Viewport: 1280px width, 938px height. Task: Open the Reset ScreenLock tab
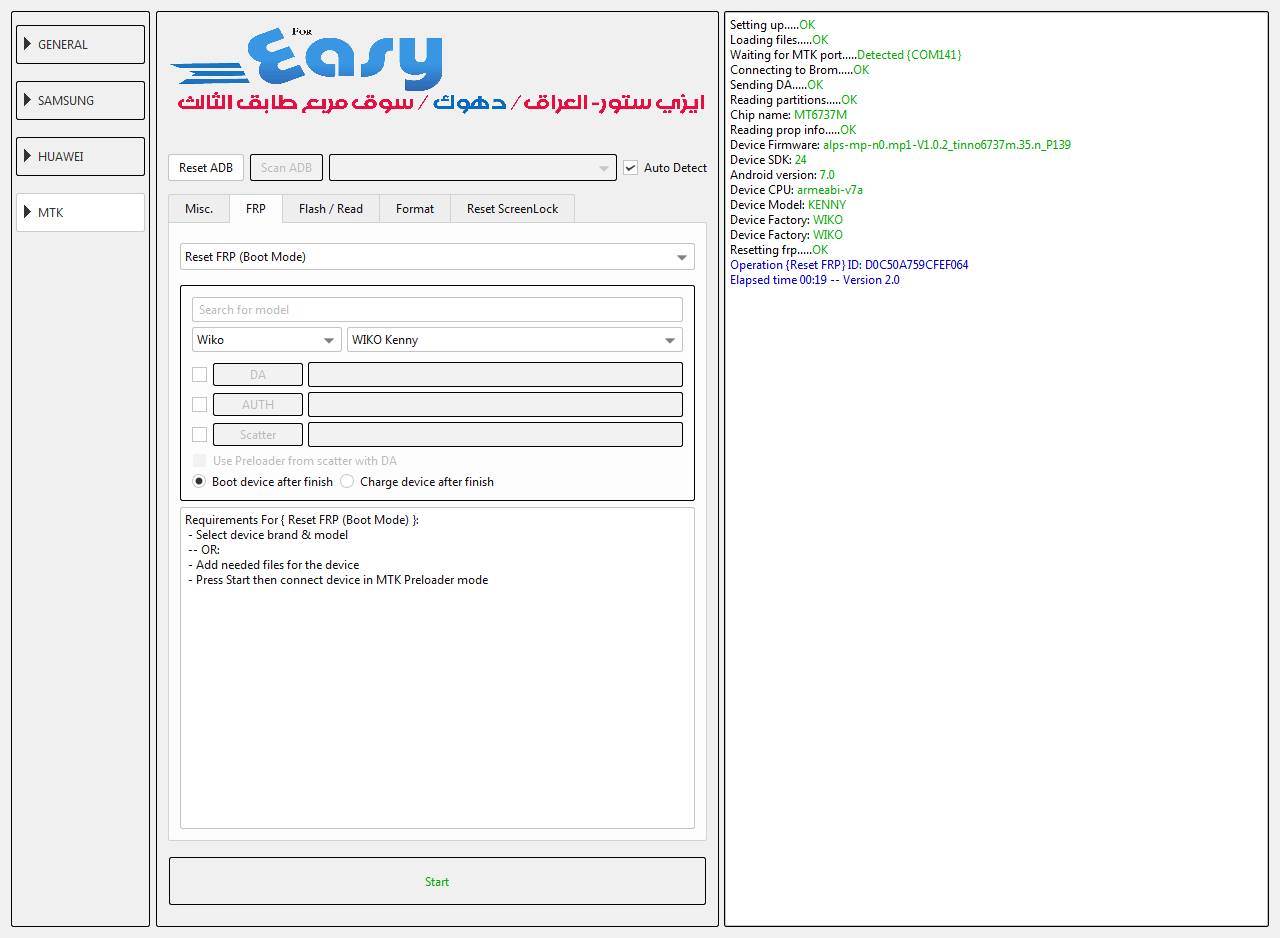click(x=513, y=209)
